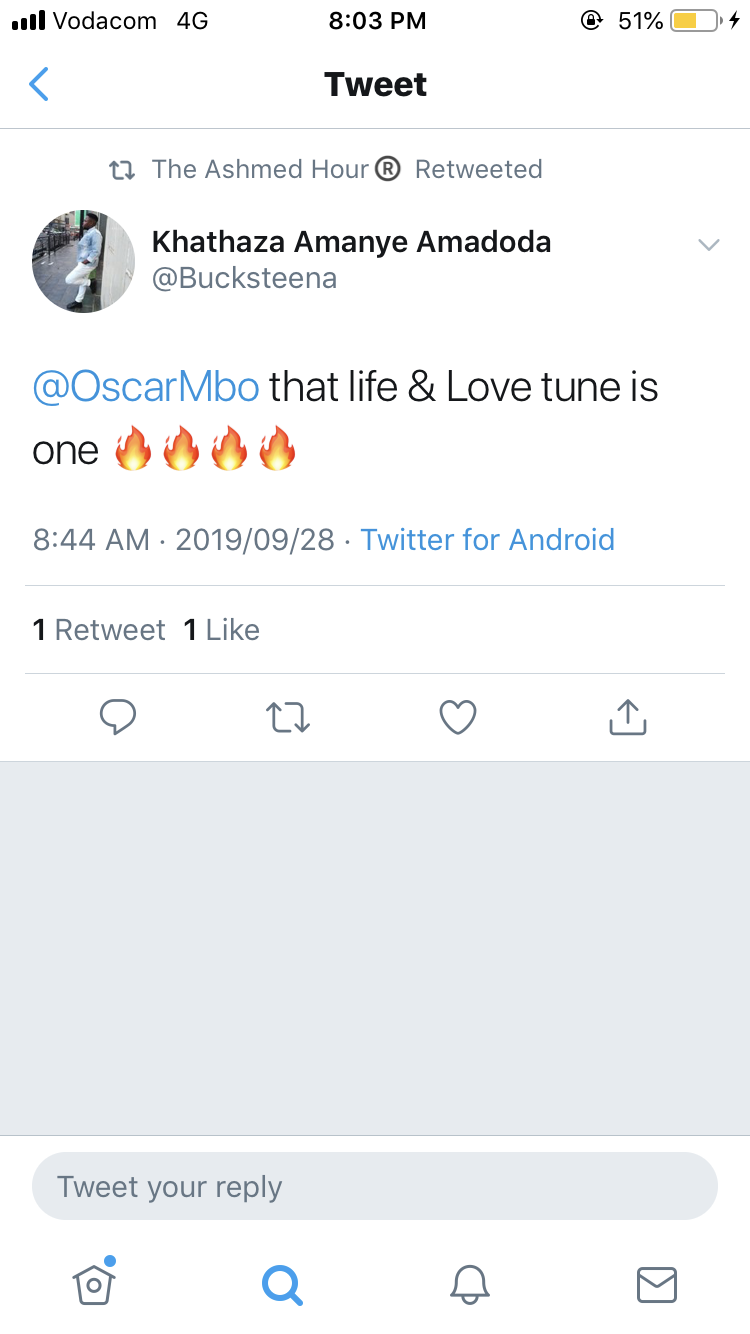Open the Notifications bell icon
The height and width of the screenshot is (1334, 750).
tap(470, 1284)
